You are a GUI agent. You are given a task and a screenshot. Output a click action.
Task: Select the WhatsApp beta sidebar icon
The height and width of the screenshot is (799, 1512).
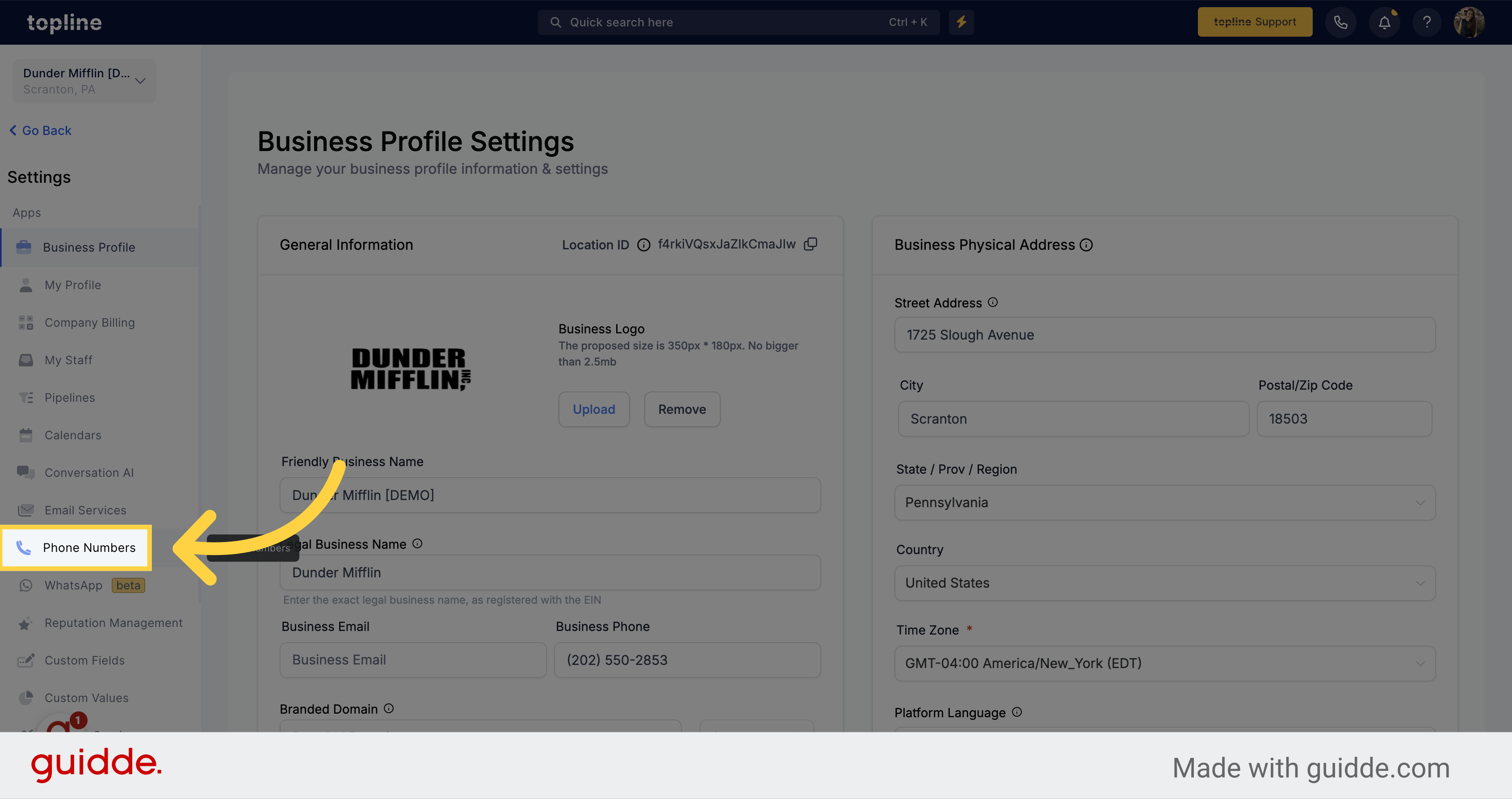pos(25,585)
